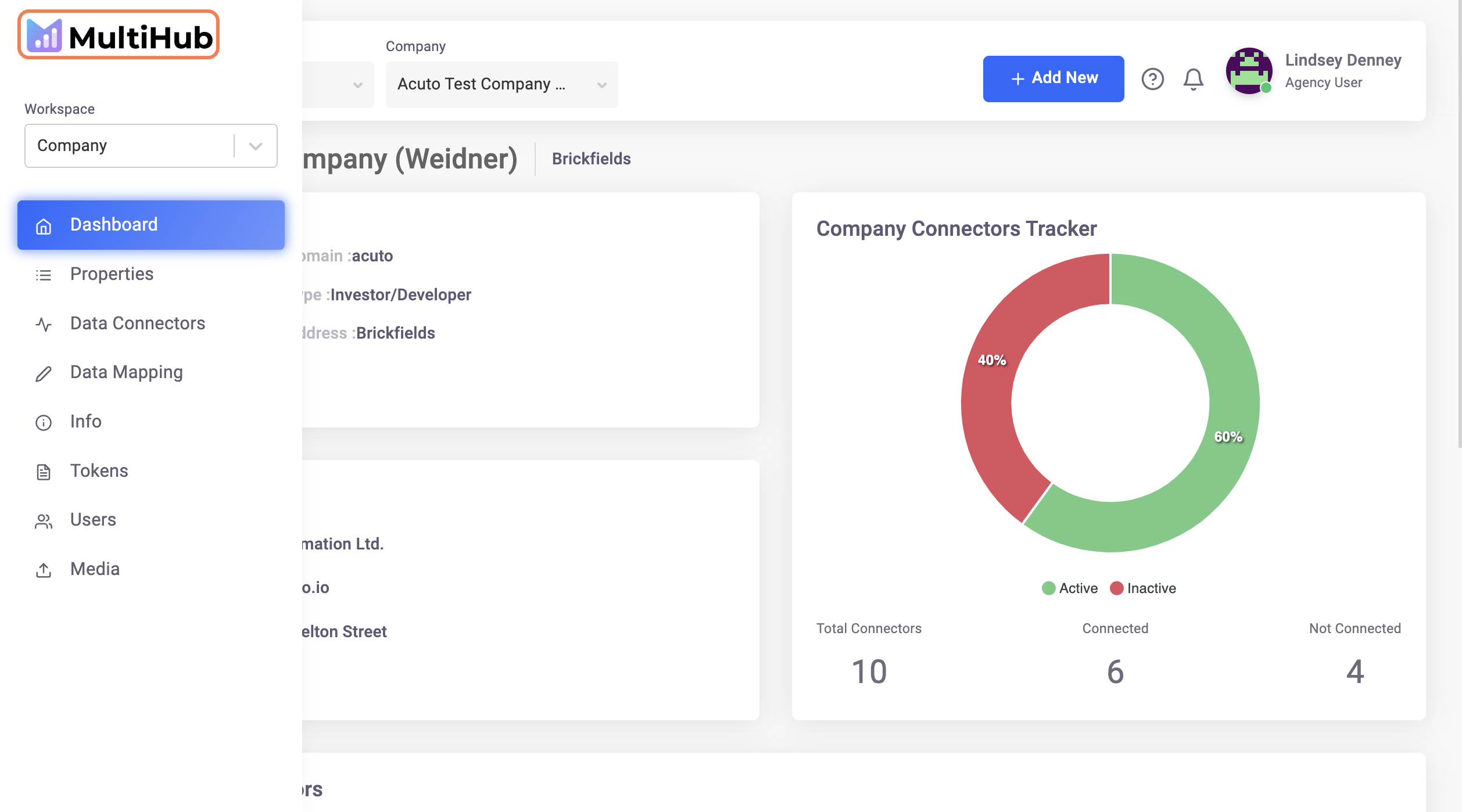Click the Not Connected value 4
Viewport: 1462px width, 812px height.
(x=1354, y=671)
